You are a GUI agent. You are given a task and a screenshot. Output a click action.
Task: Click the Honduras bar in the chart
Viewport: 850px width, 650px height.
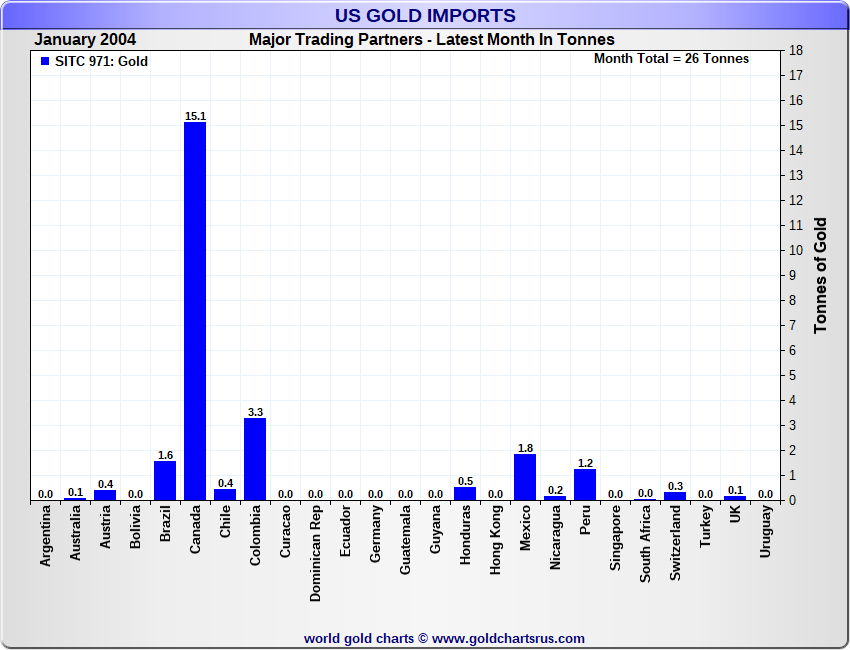point(465,493)
